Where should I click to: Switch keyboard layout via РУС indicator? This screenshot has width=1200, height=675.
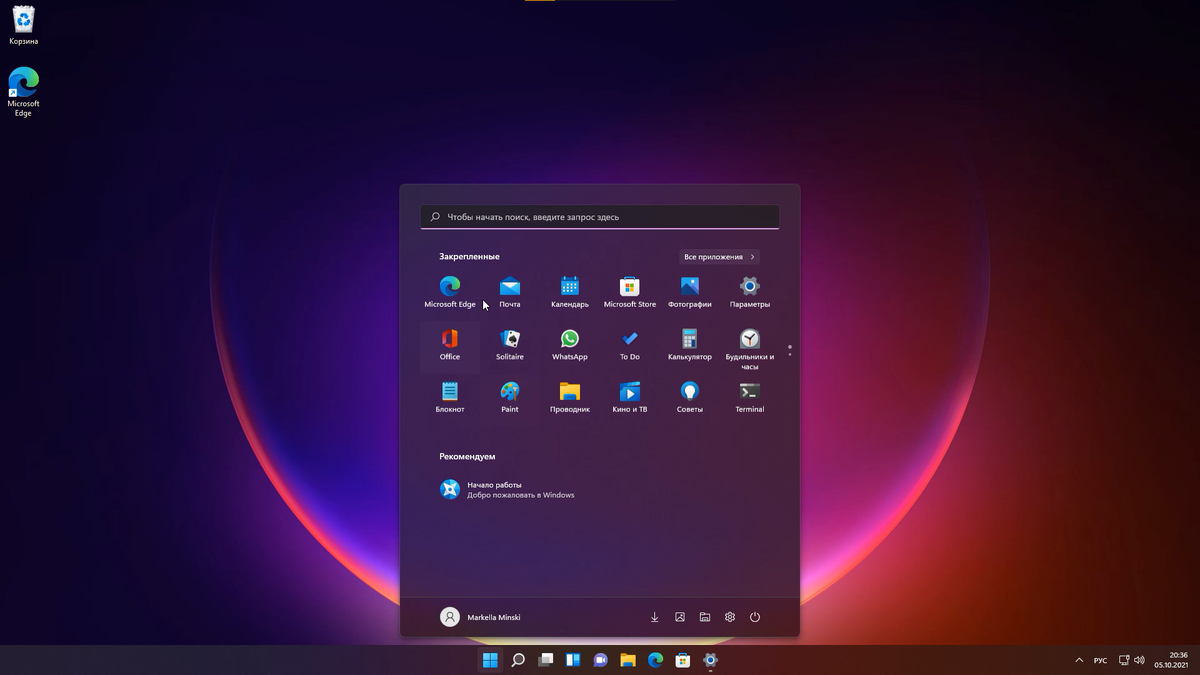(1100, 660)
